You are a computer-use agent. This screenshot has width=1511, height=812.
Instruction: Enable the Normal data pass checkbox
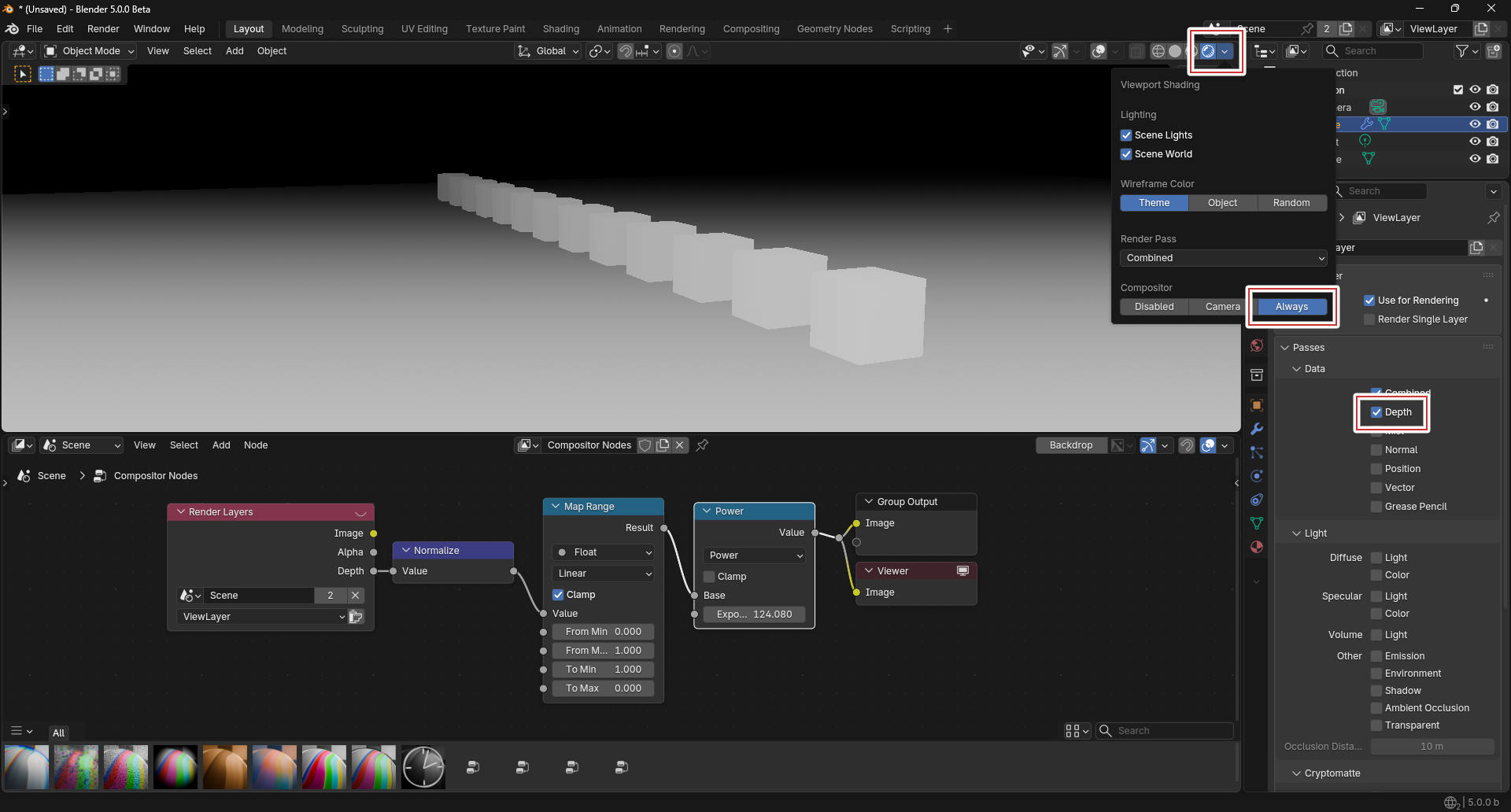point(1376,450)
